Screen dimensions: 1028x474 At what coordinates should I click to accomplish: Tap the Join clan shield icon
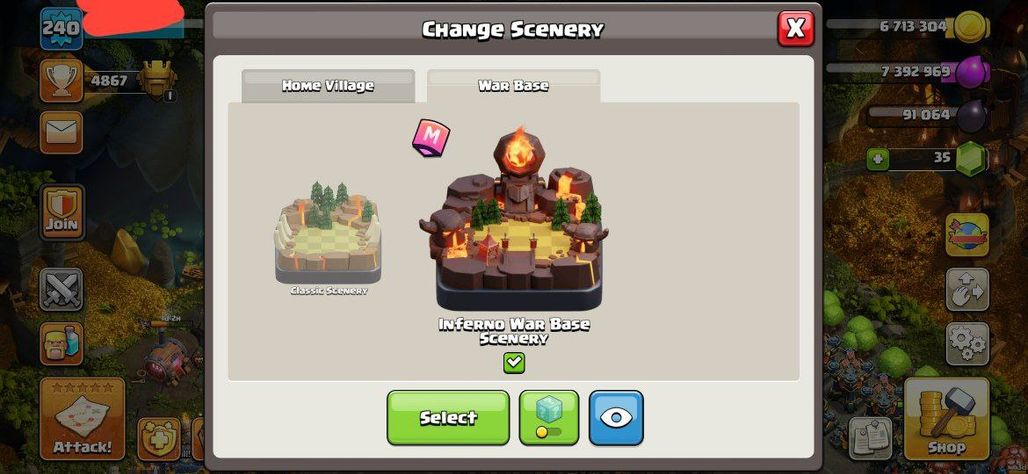[x=62, y=212]
